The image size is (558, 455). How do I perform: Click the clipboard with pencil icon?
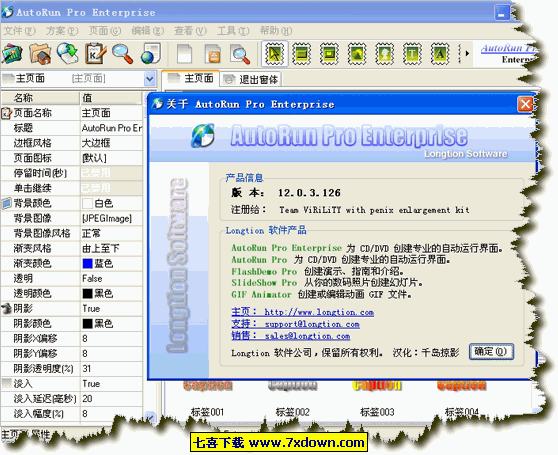tap(96, 54)
